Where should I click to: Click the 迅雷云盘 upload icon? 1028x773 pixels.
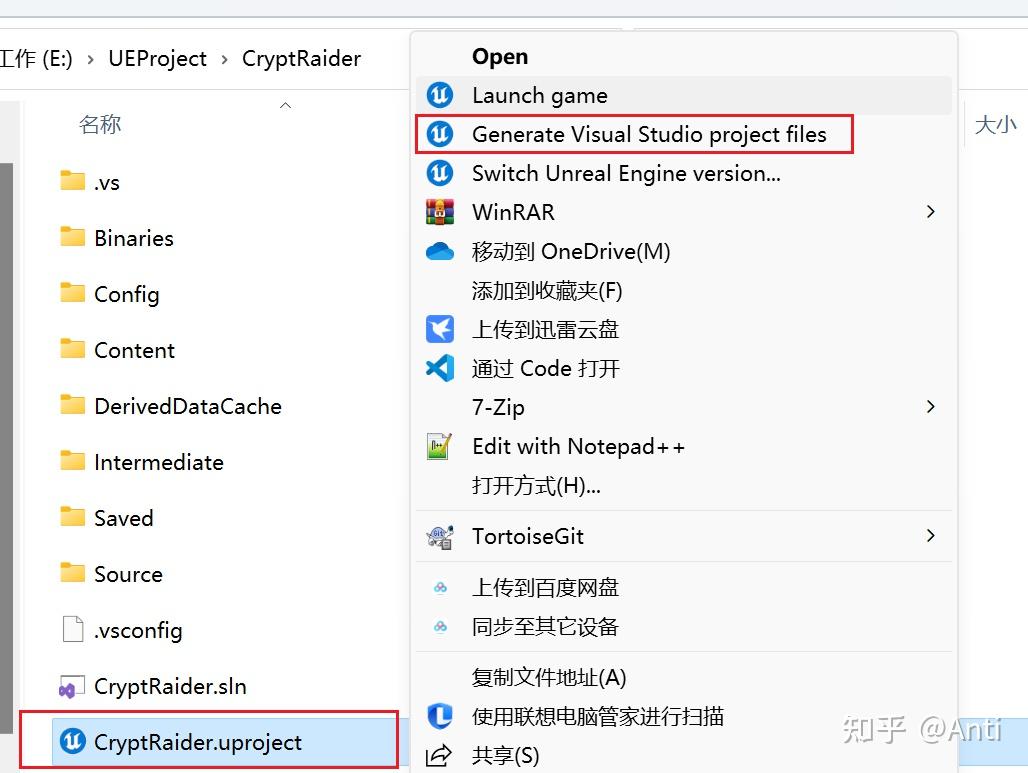[x=440, y=329]
